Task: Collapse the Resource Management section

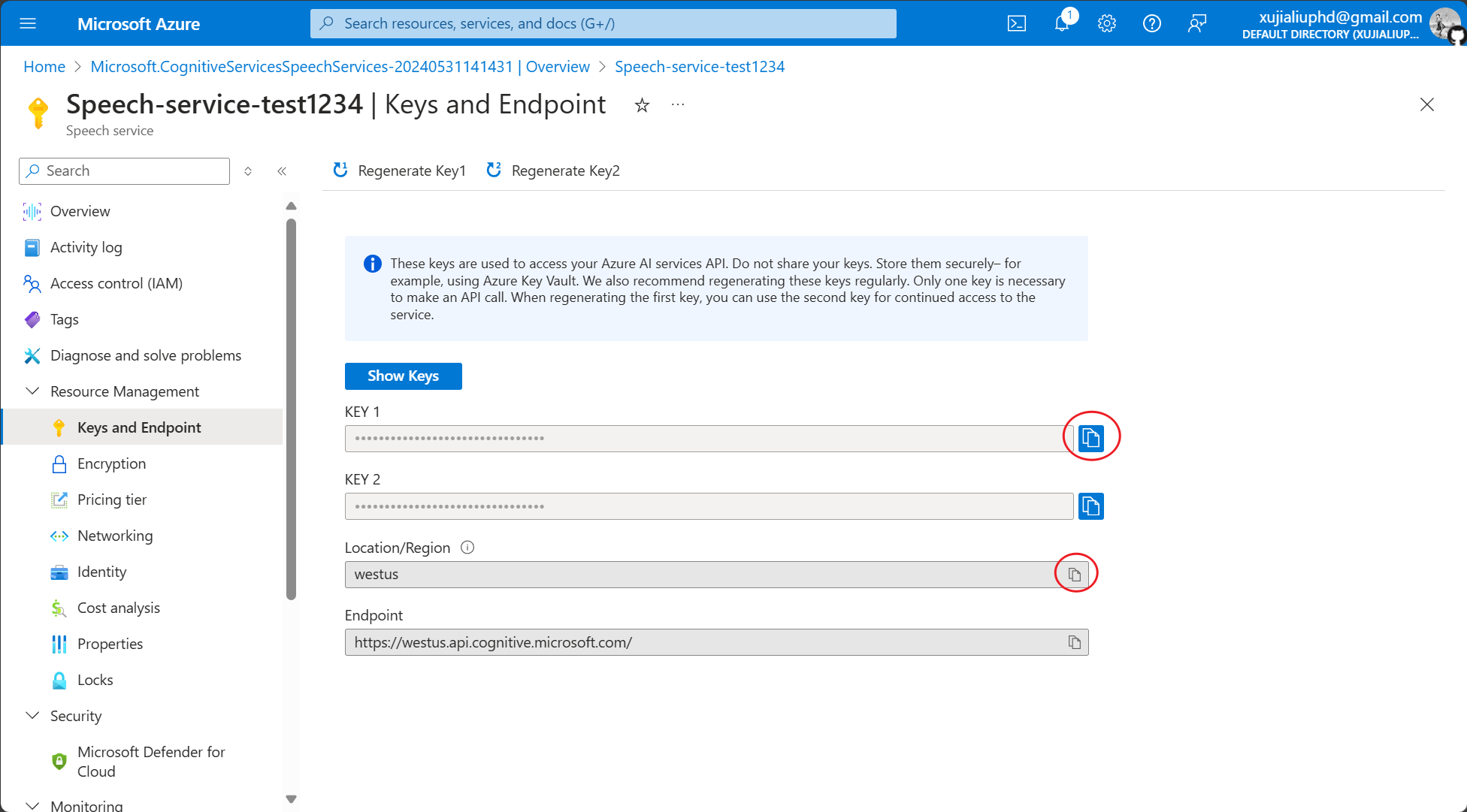Action: click(x=32, y=391)
